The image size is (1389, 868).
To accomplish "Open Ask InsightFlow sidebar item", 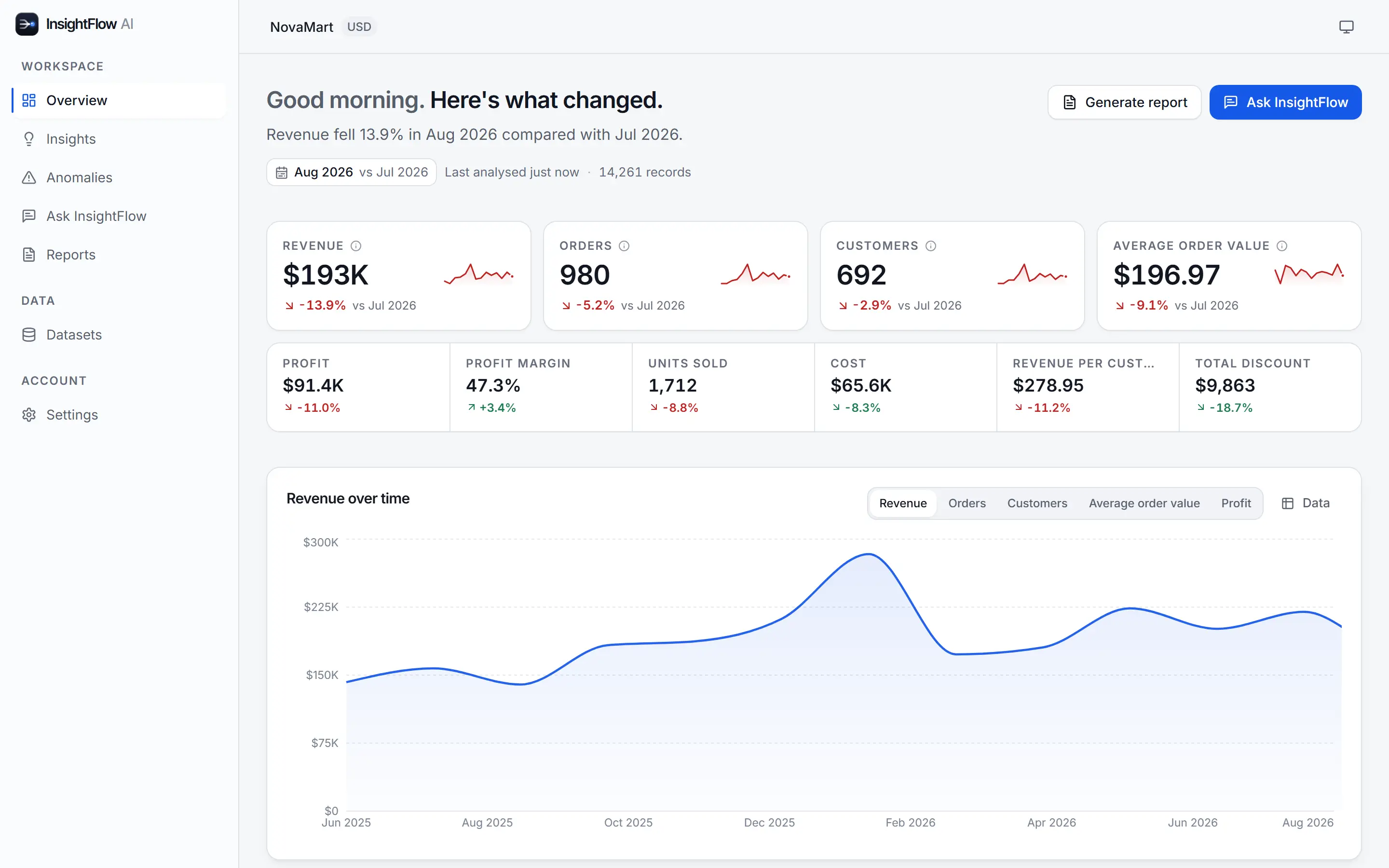I will (119, 216).
